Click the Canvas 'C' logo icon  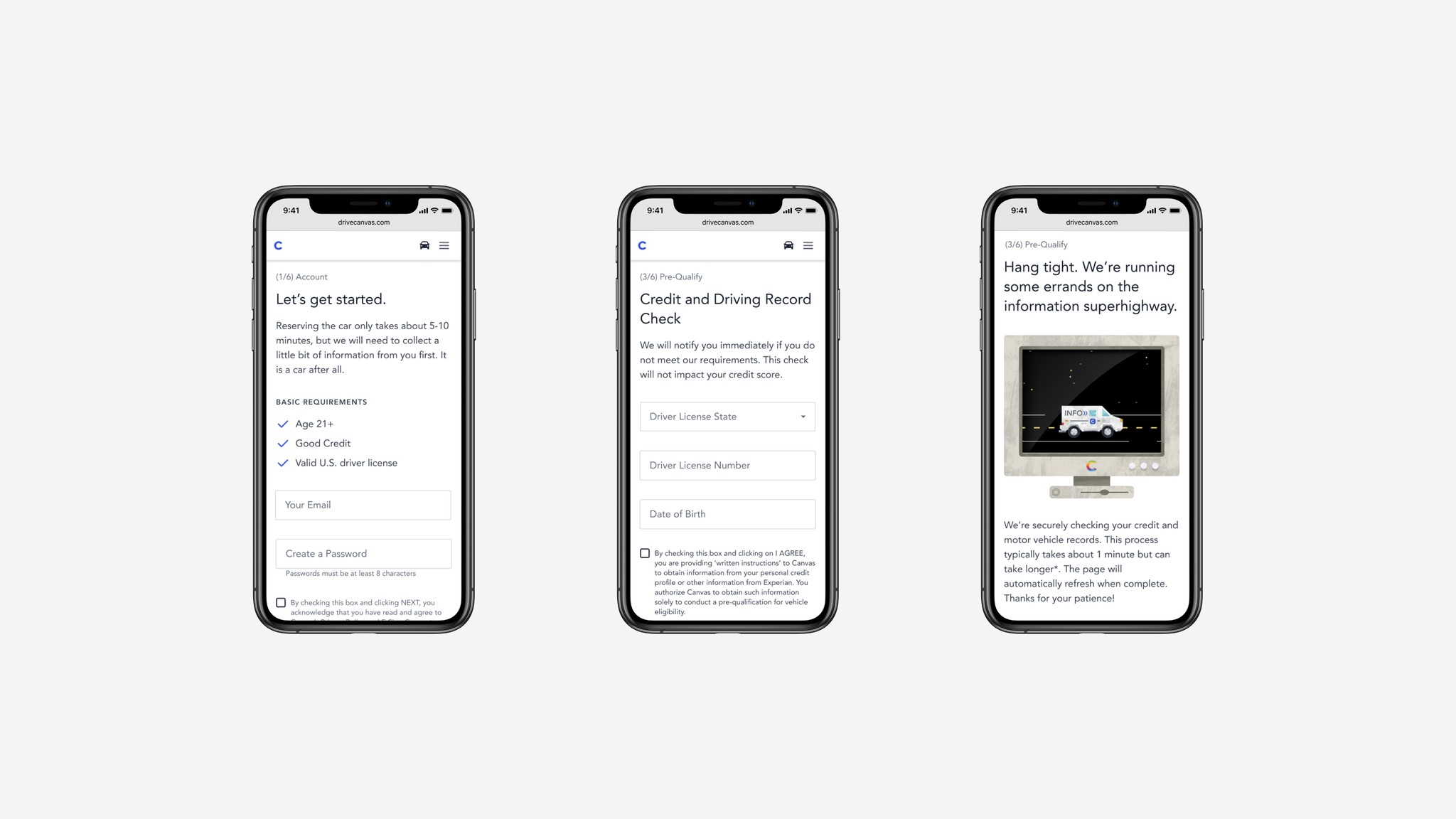[x=278, y=245]
